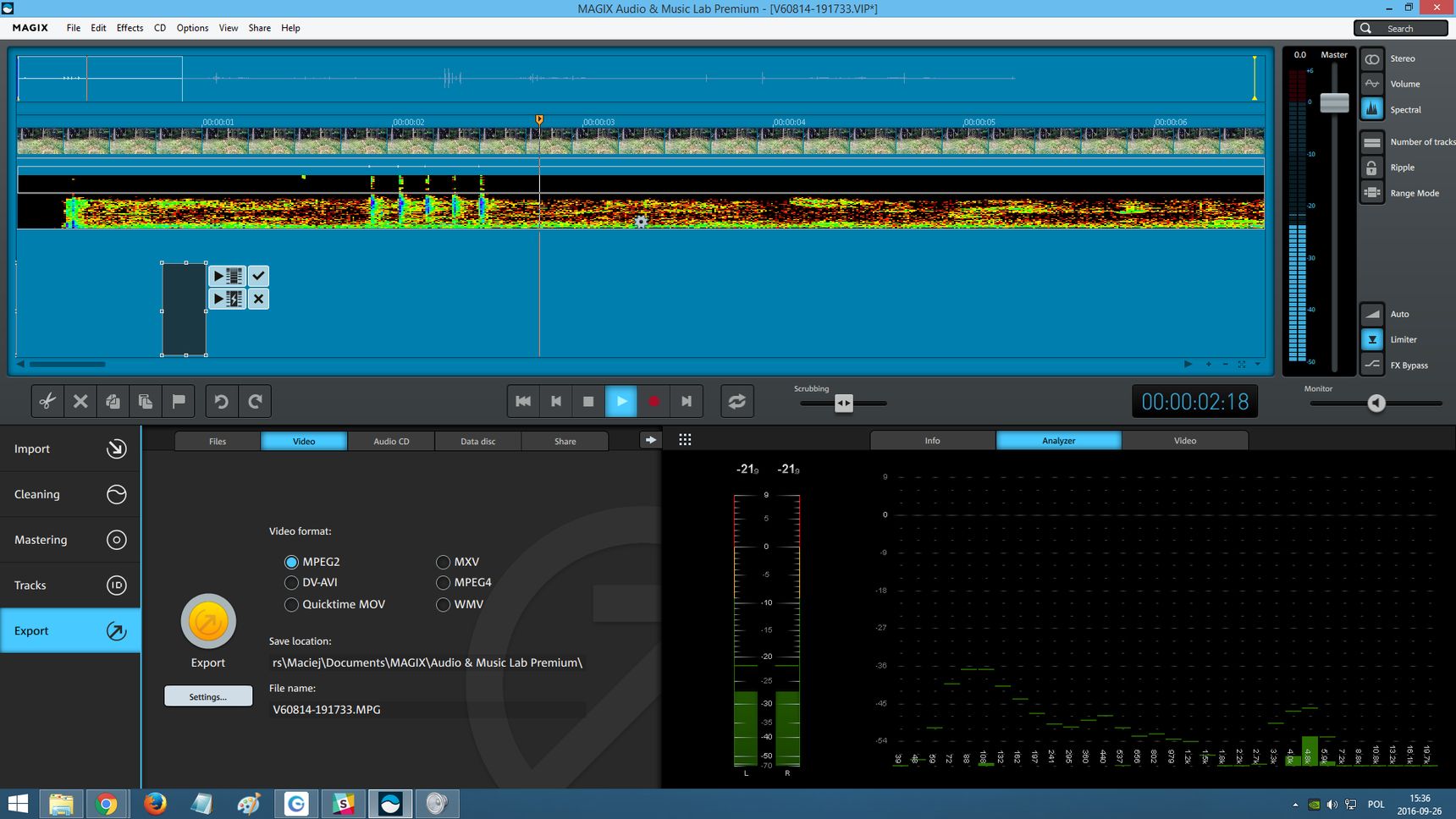
Task: Open Firefox from the taskbar
Action: click(x=155, y=803)
